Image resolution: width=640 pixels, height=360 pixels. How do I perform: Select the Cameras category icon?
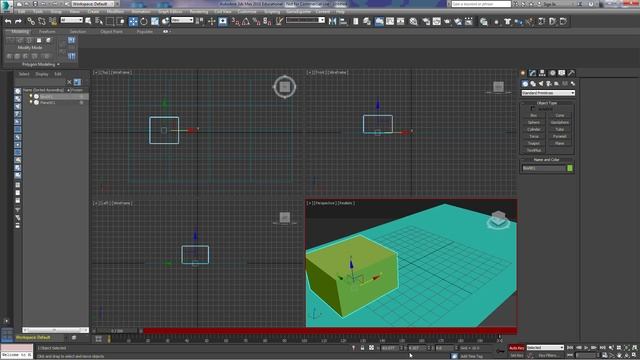click(x=549, y=83)
